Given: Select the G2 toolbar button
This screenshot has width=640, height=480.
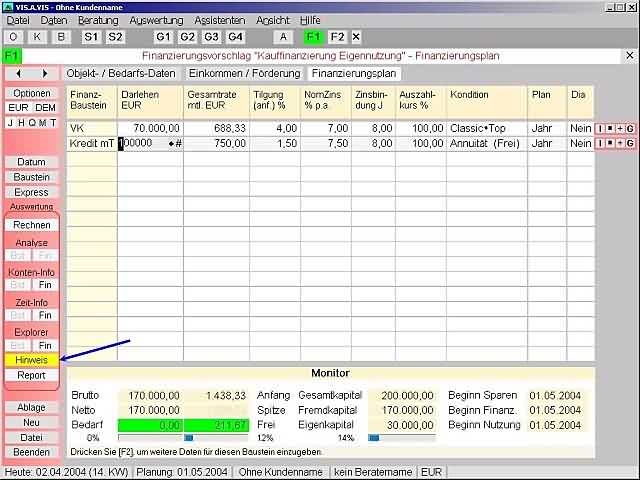Looking at the screenshot, I should (187, 37).
